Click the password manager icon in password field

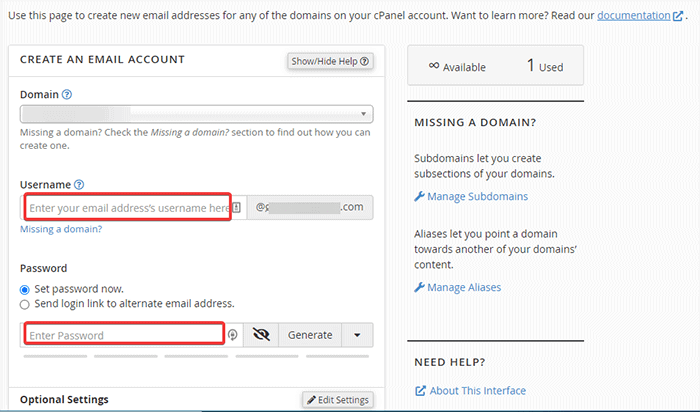233,335
